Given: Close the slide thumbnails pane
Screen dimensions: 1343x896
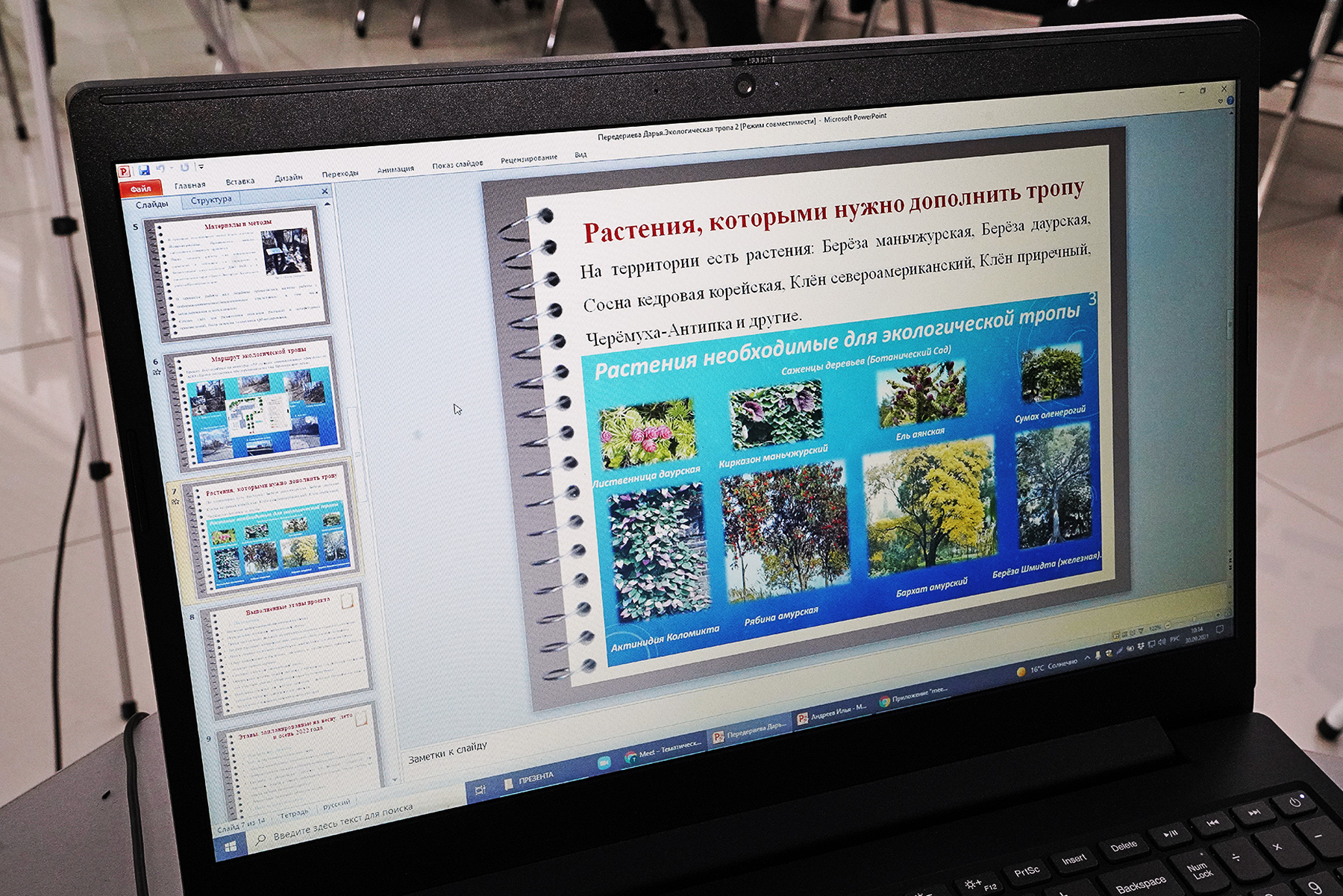Looking at the screenshot, I should tap(325, 192).
